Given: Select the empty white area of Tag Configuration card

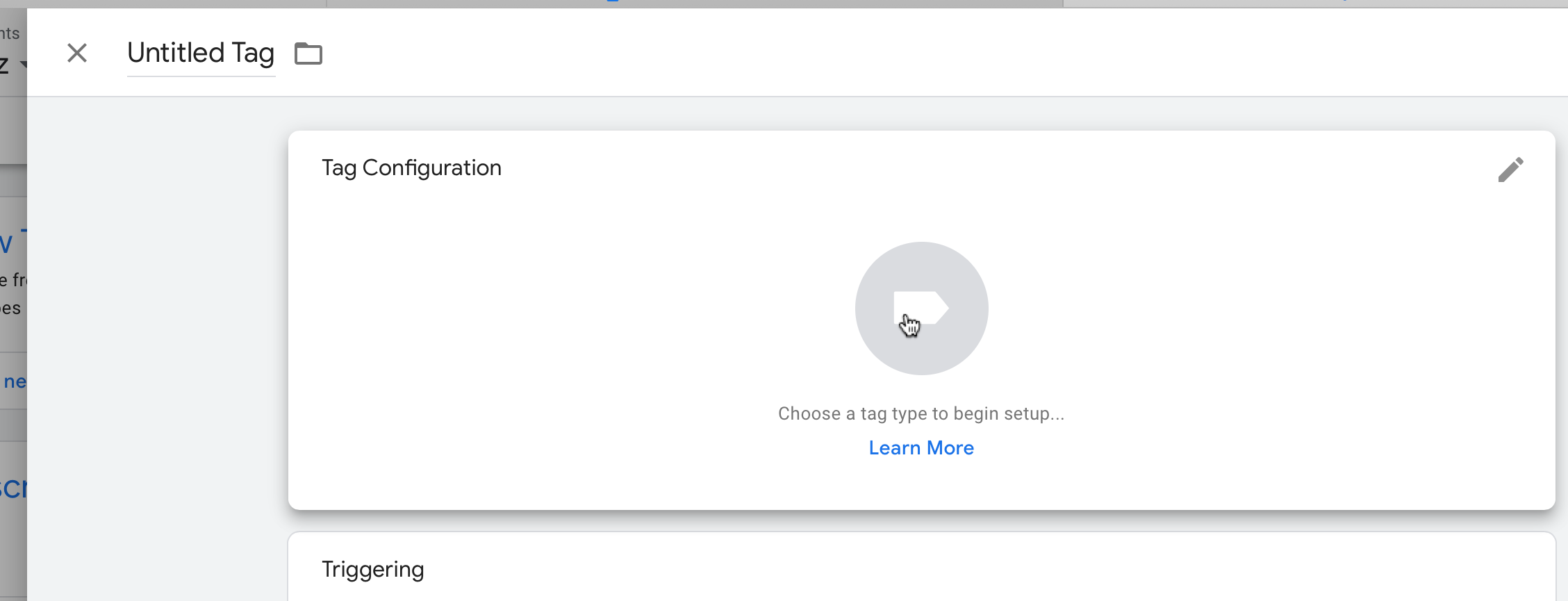Looking at the screenshot, I should 556,334.
